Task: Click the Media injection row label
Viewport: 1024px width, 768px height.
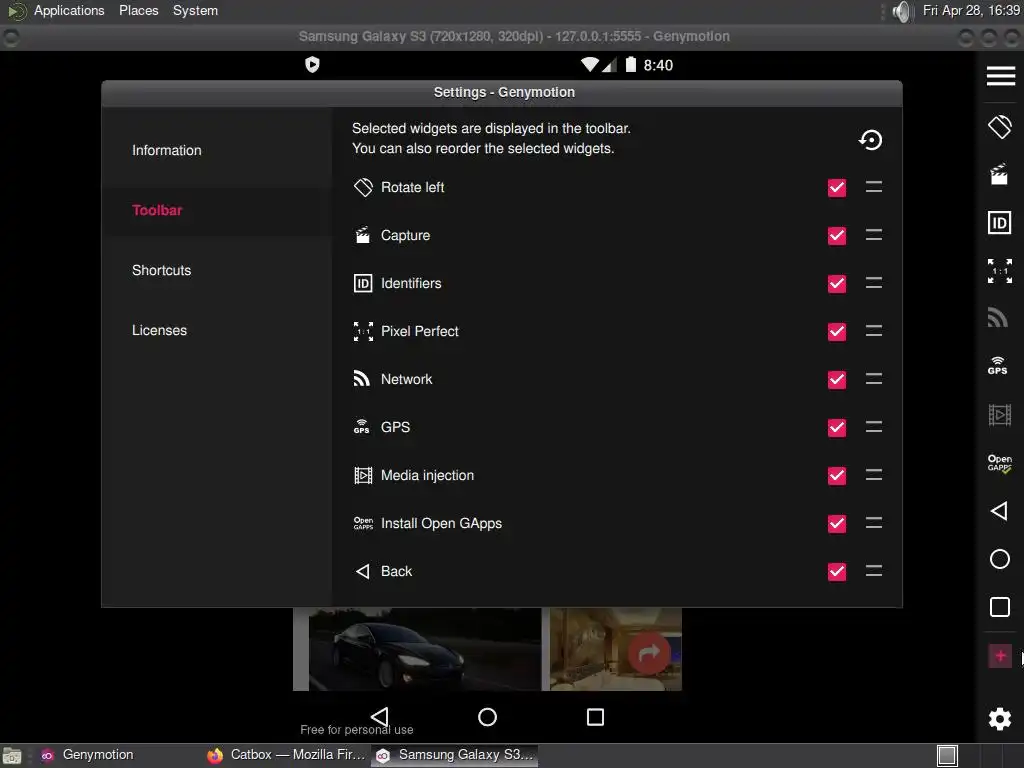Action: pos(427,475)
